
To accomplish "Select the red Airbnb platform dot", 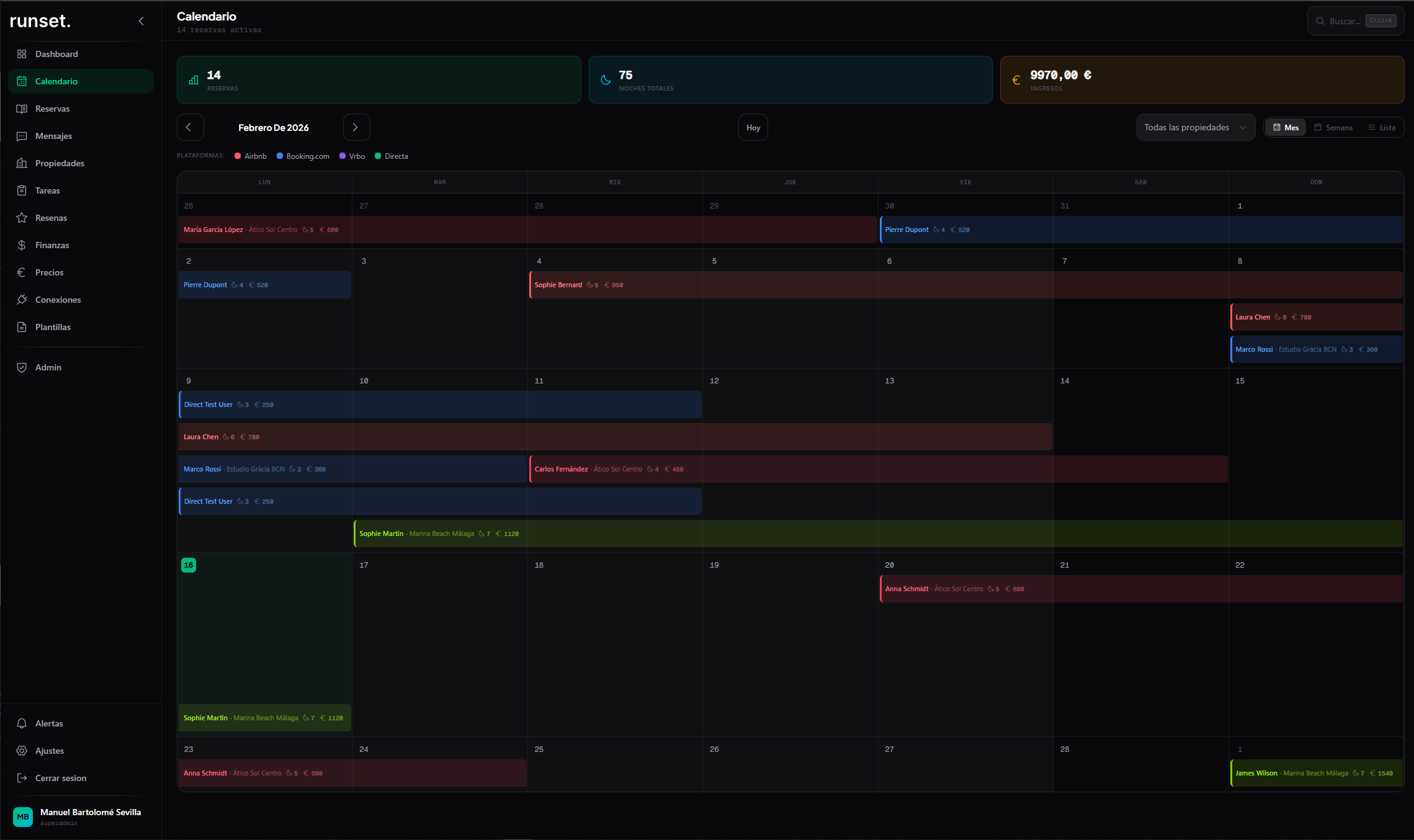I will click(237, 156).
